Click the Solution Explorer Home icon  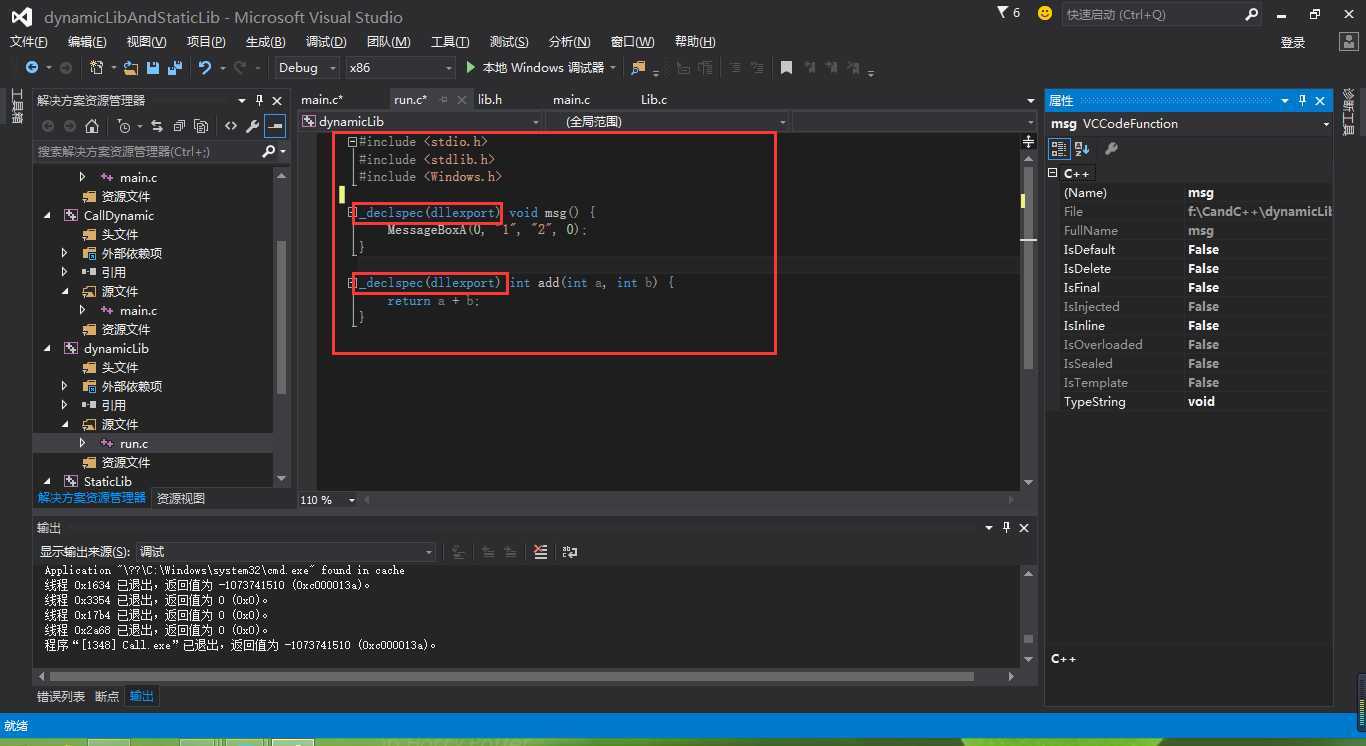92,126
